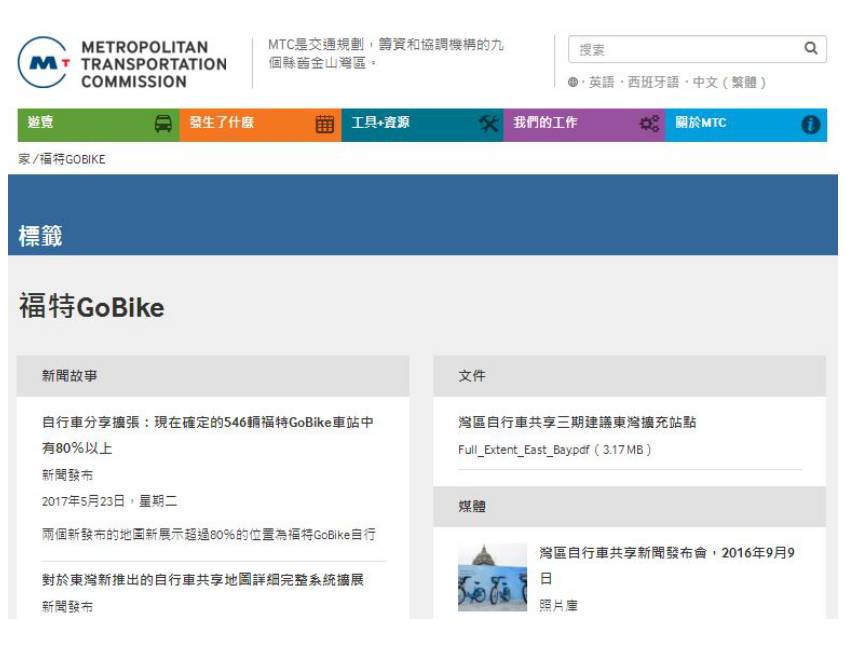The width and height of the screenshot is (847, 661).
Task: Click the date 2017年5月23日，星期二
Action: tap(110, 501)
